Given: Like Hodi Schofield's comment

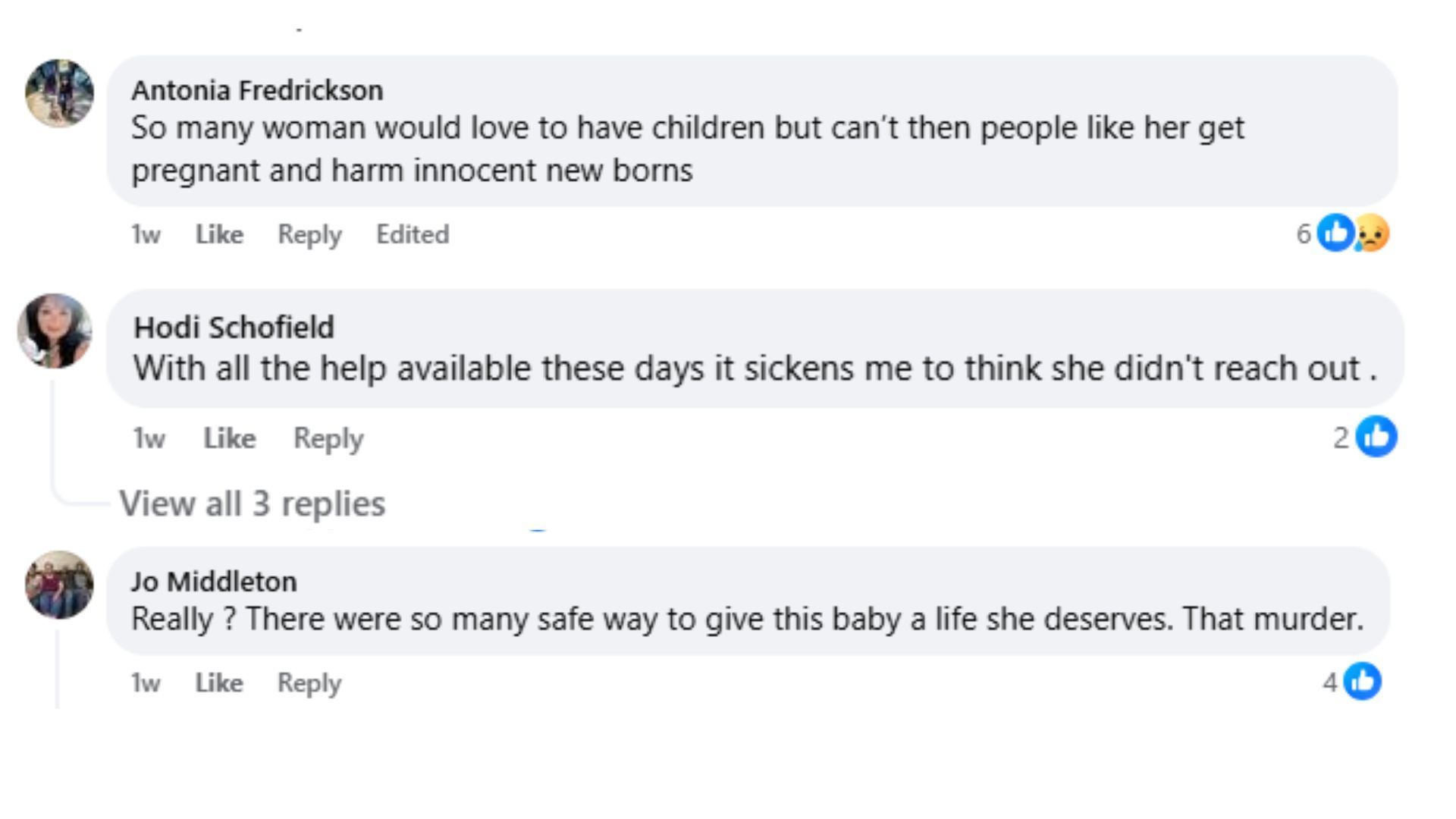Looking at the screenshot, I should pyautogui.click(x=229, y=438).
